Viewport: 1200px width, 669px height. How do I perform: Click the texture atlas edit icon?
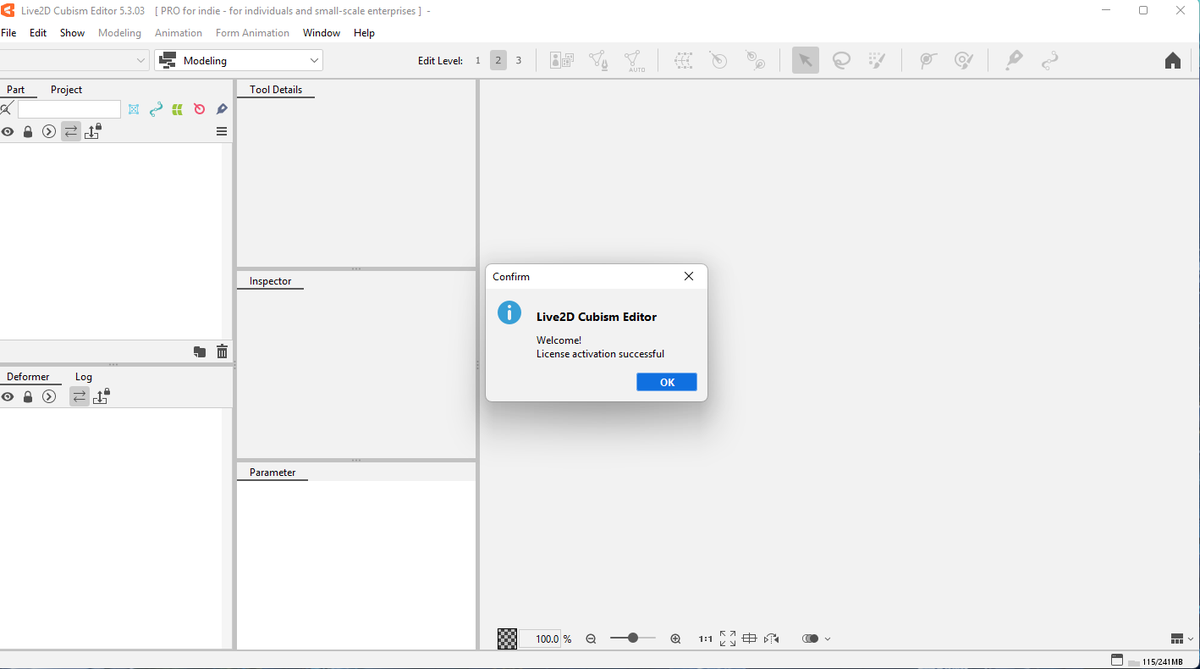click(562, 61)
